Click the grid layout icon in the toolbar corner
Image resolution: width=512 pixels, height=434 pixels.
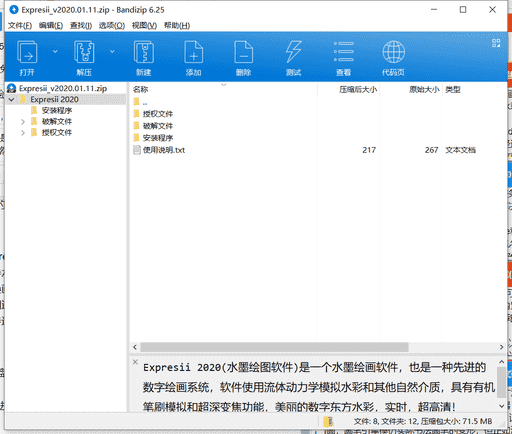(x=496, y=43)
